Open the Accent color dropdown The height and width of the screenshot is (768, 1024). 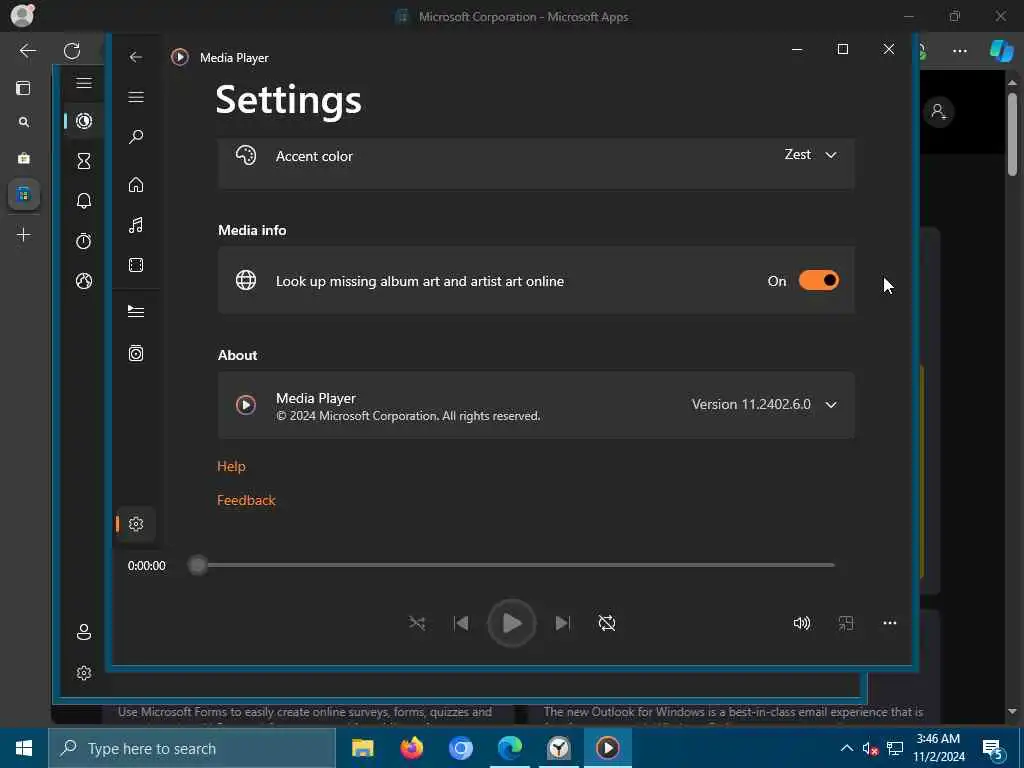pyautogui.click(x=810, y=155)
